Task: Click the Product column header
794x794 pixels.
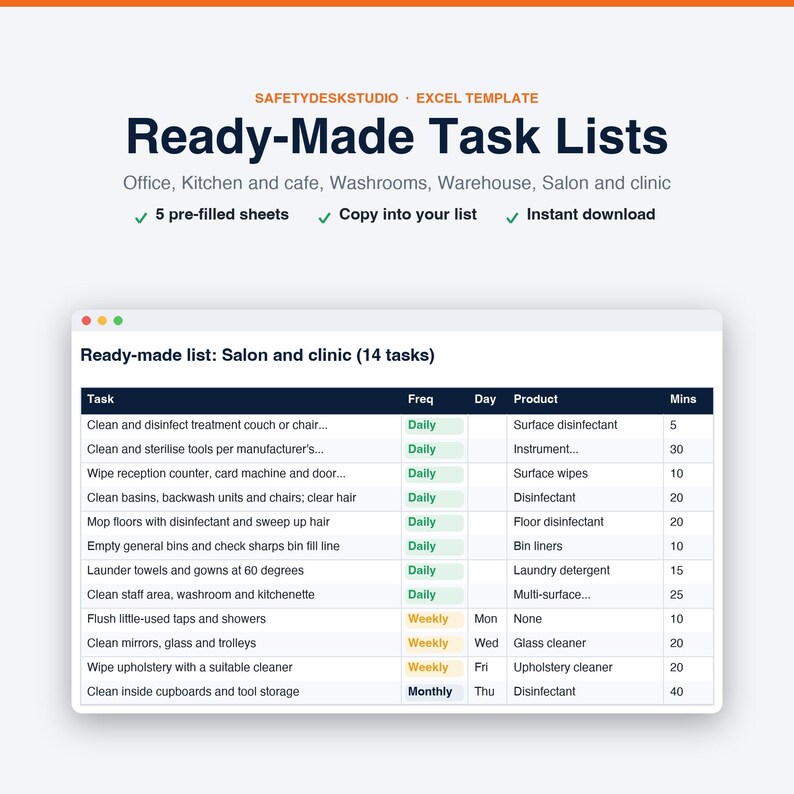Action: 535,399
